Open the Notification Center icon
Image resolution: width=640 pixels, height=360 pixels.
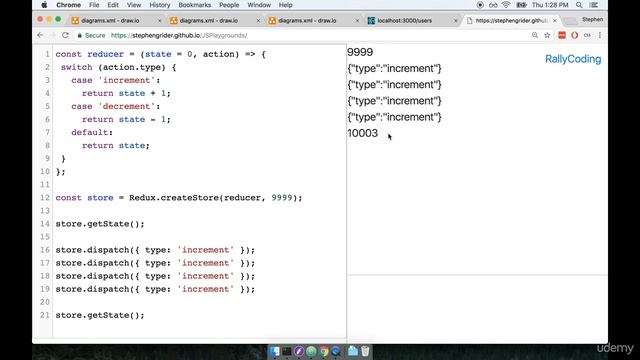point(594,5)
